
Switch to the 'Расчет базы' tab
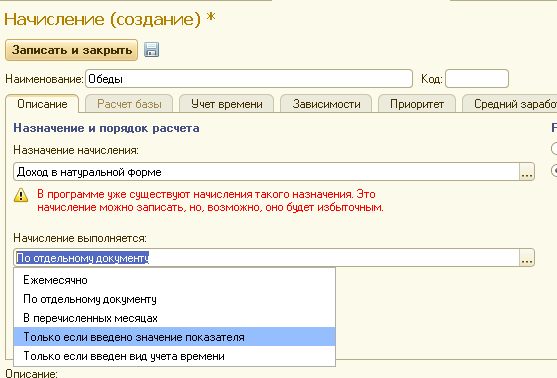(x=129, y=104)
